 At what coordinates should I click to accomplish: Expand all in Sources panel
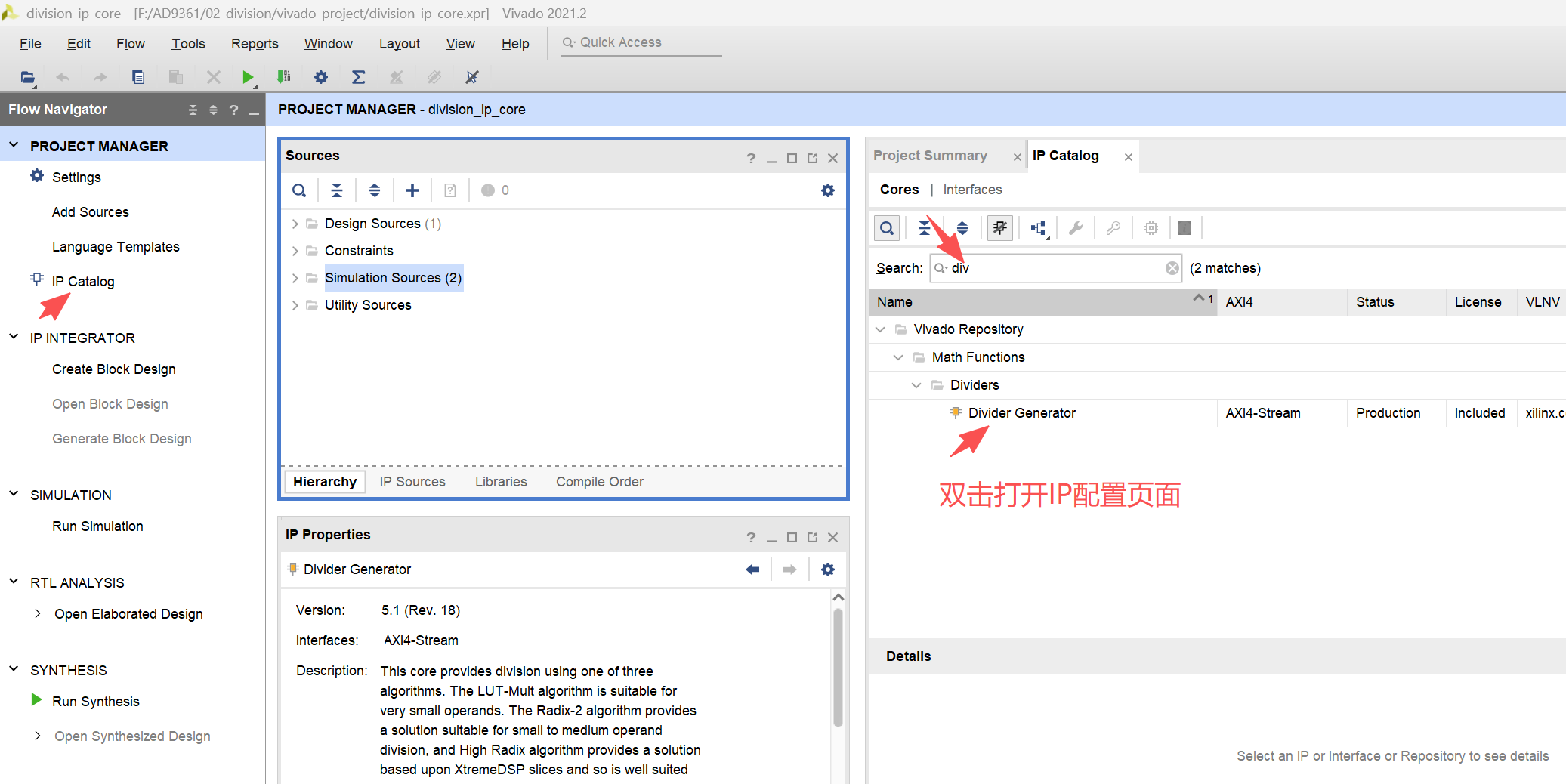point(375,190)
